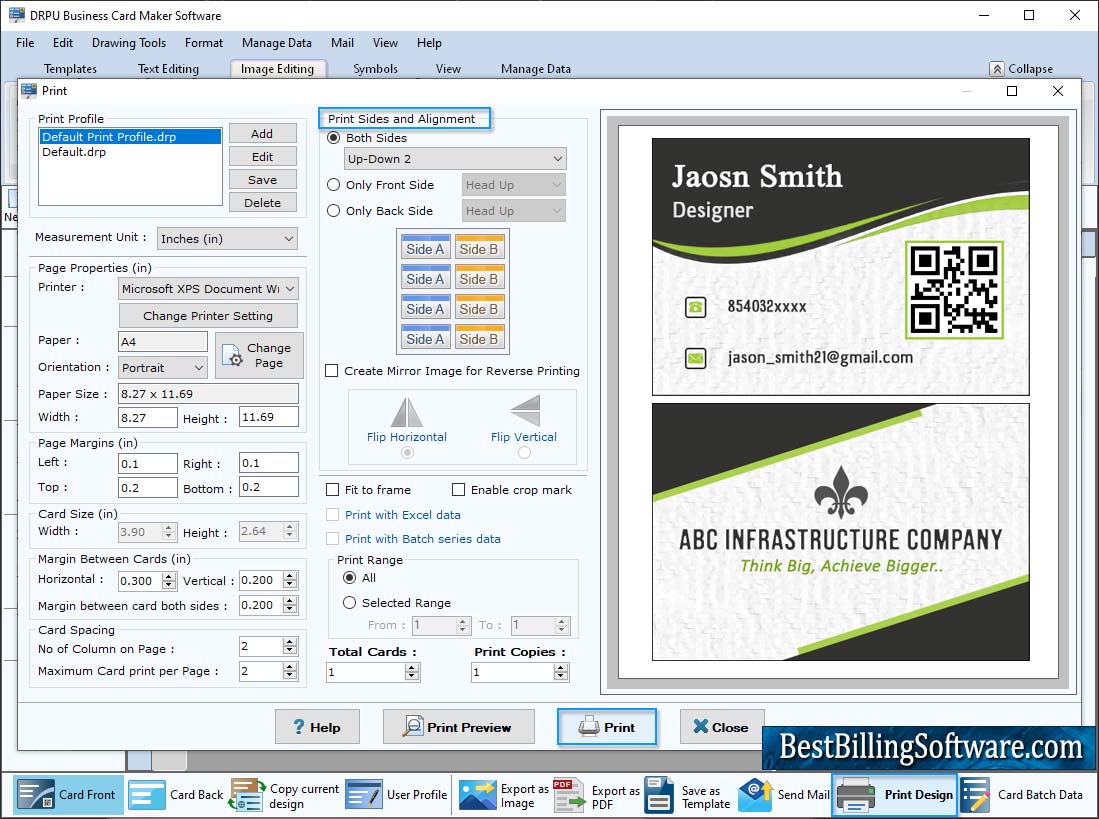The height and width of the screenshot is (819, 1099).
Task: Enable Create Mirror Image for Reverse Printing
Action: (332, 371)
